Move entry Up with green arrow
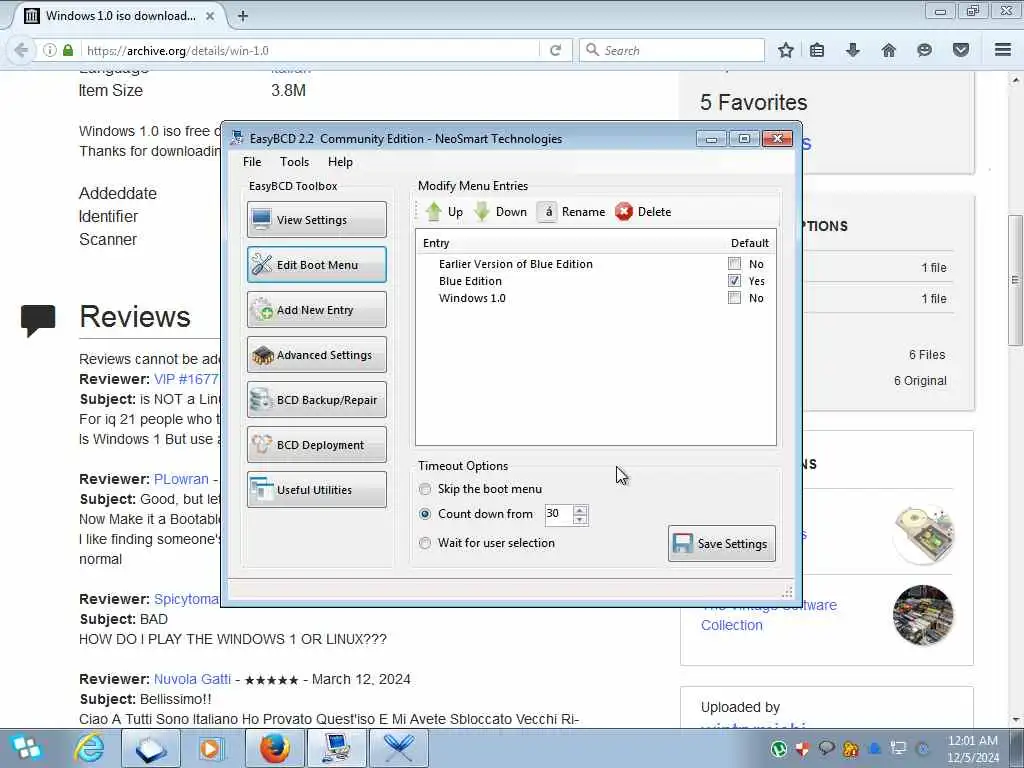 coord(444,212)
